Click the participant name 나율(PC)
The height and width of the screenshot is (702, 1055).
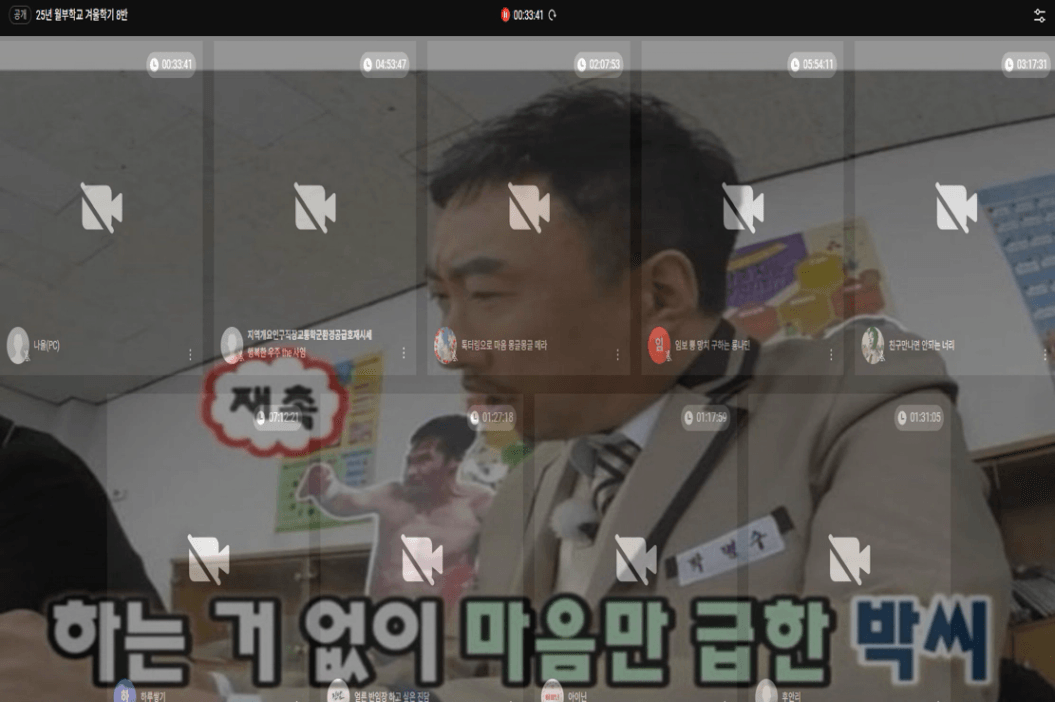pos(46,345)
